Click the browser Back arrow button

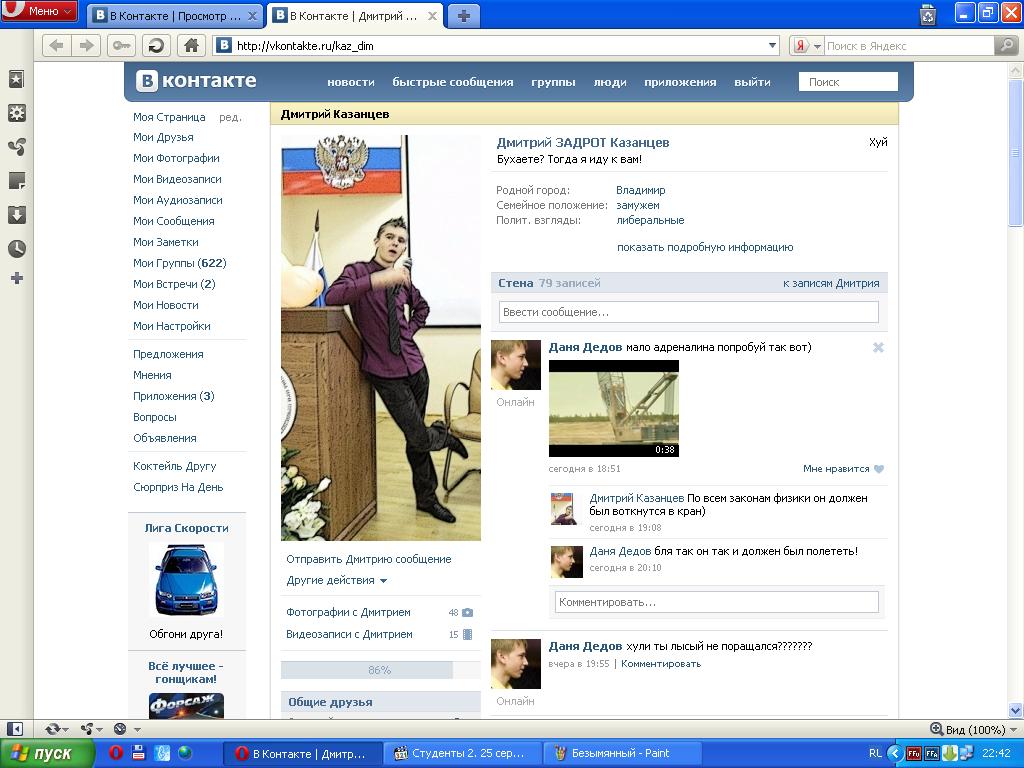(57, 46)
